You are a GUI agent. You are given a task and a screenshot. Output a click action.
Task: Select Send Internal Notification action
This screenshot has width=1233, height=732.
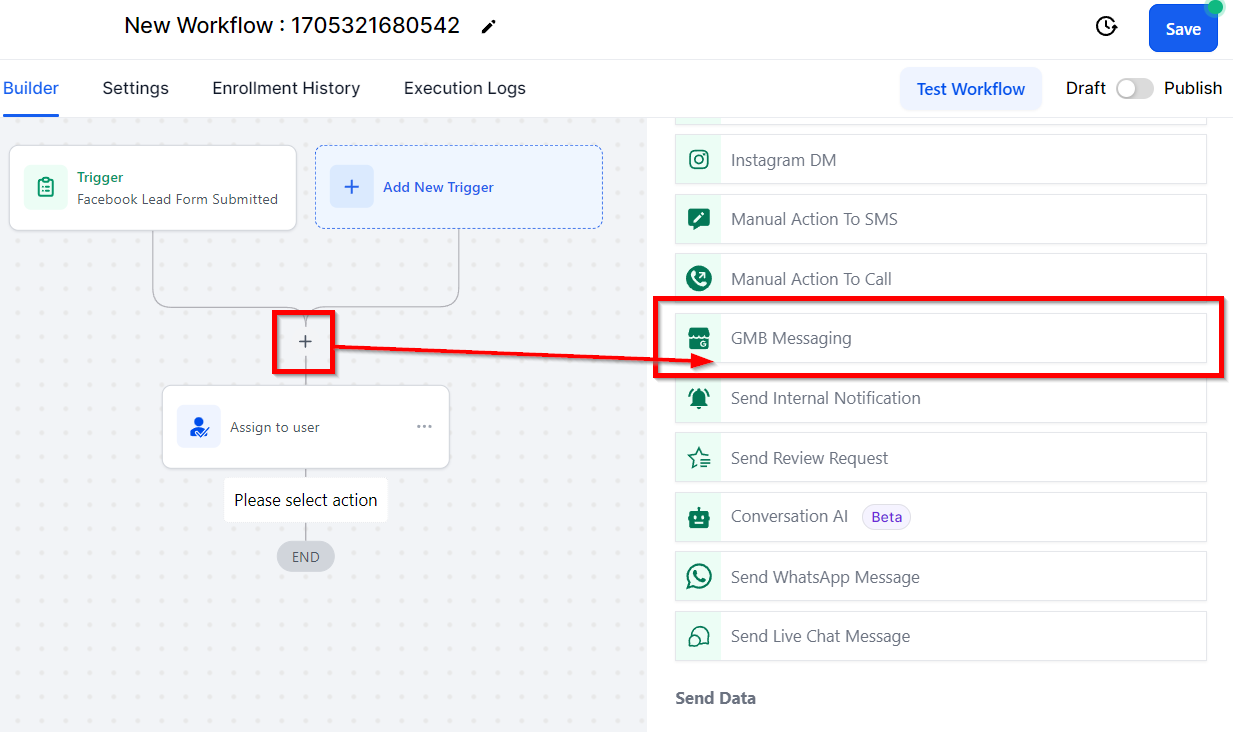pyautogui.click(x=940, y=398)
